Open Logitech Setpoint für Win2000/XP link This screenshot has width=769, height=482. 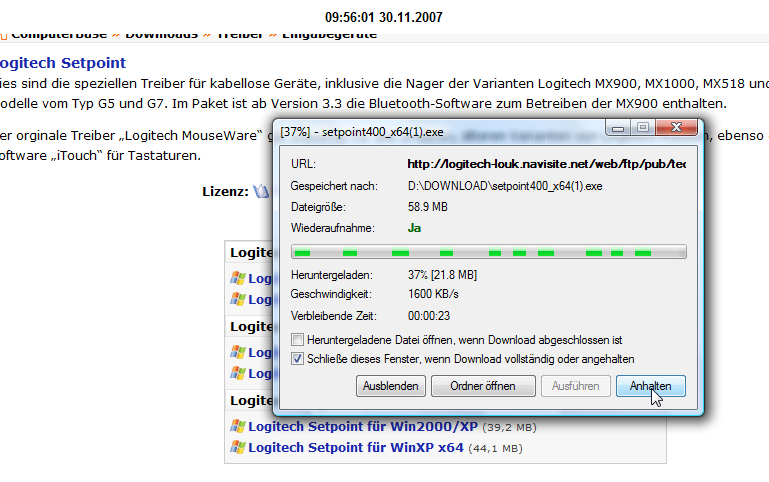point(362,427)
